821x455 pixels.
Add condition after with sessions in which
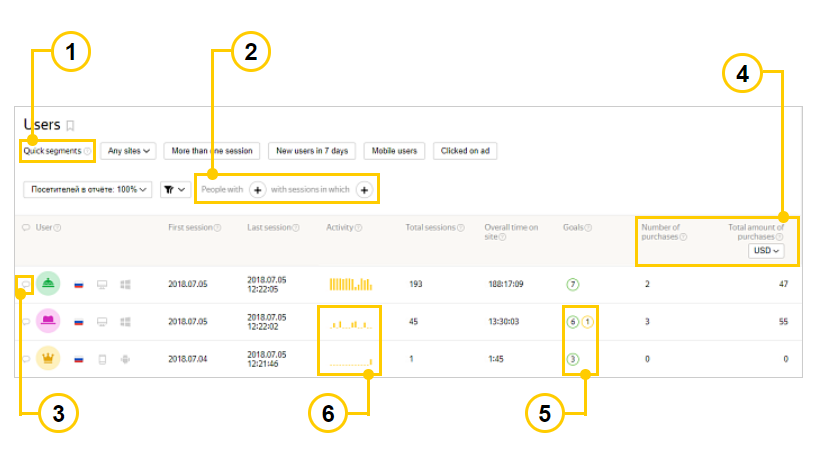(364, 189)
